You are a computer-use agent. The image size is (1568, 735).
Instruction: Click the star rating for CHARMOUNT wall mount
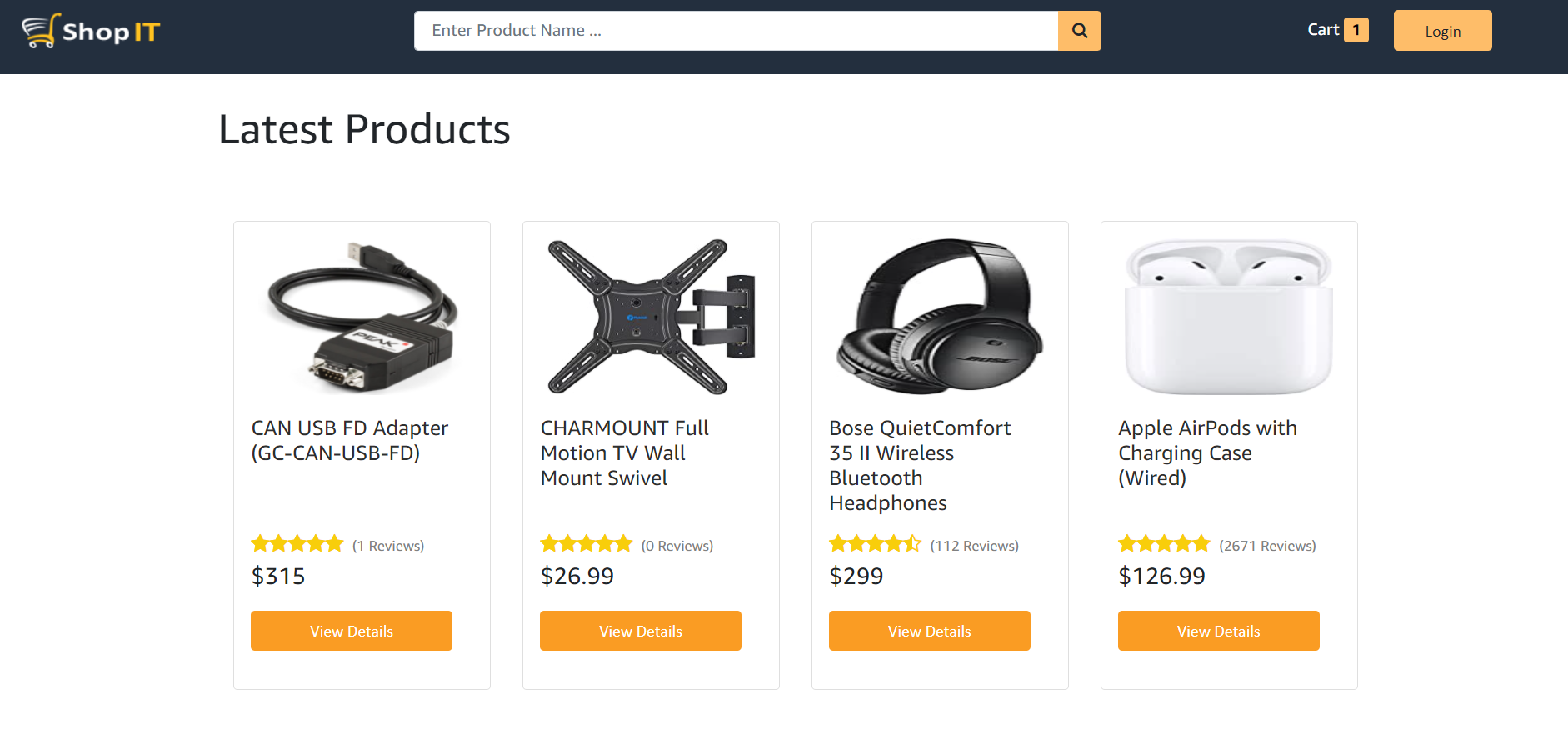coord(587,543)
